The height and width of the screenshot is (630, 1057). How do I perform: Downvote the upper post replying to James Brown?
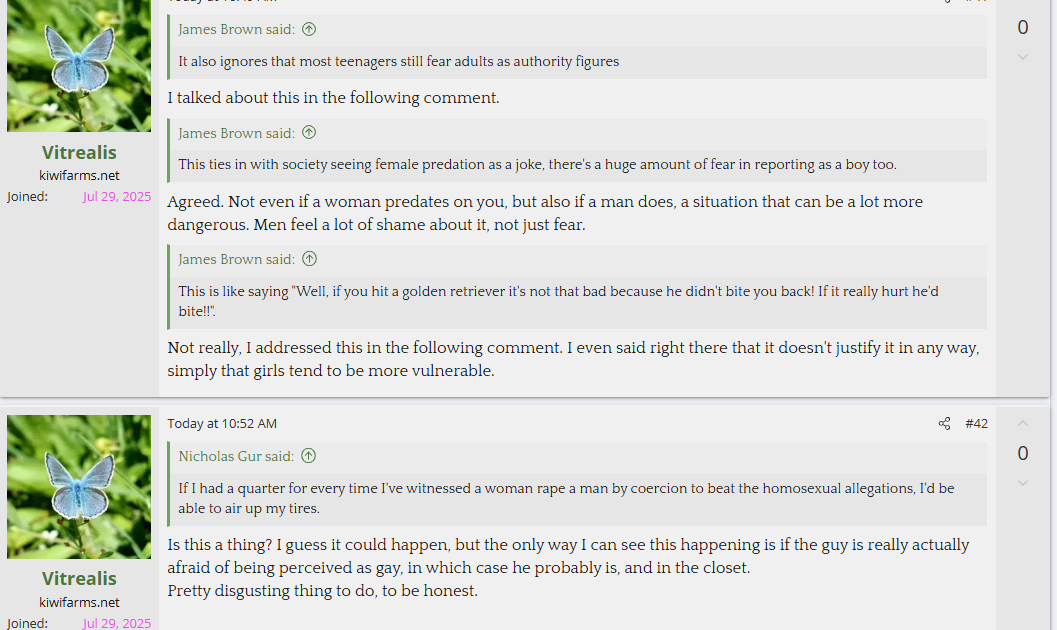click(x=1022, y=57)
